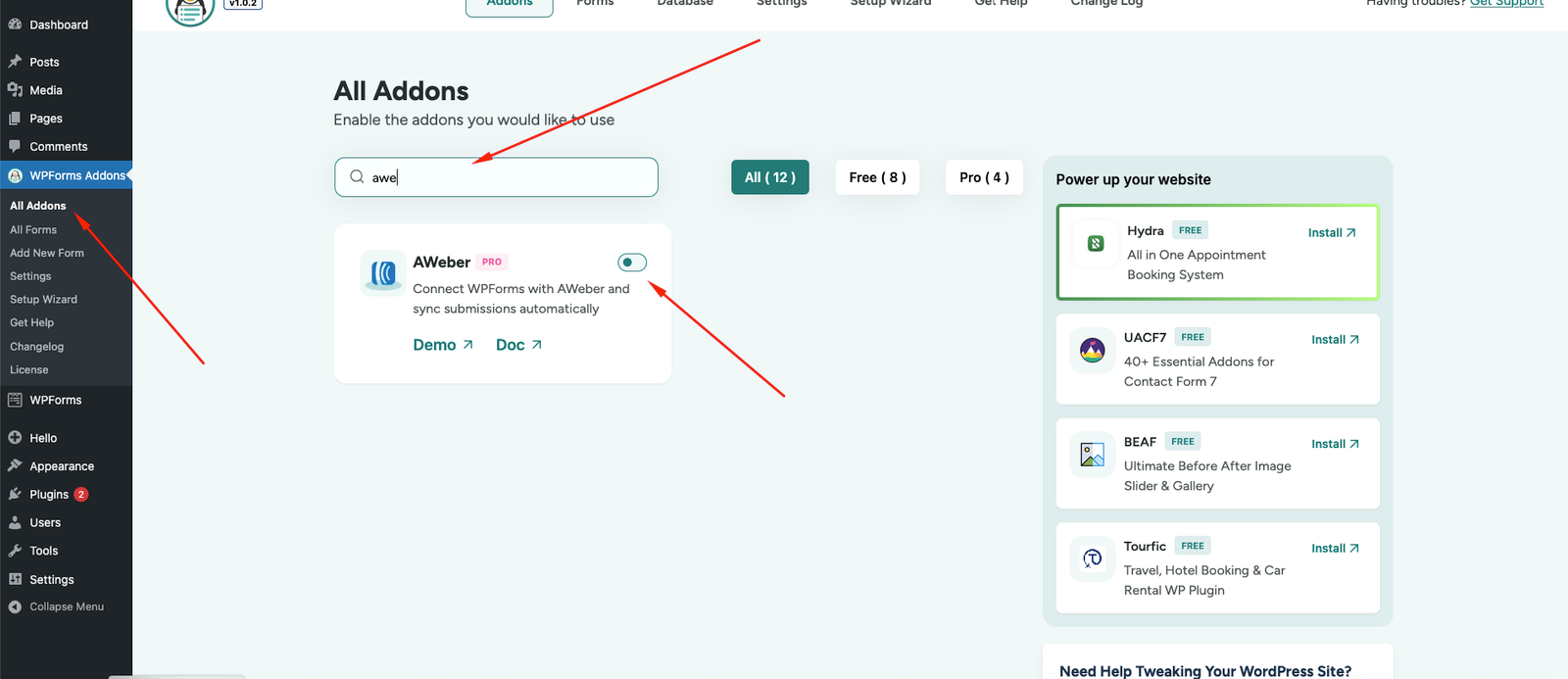Click the AWeber addon logo icon
Screen dimensions: 1568x679
(x=383, y=273)
